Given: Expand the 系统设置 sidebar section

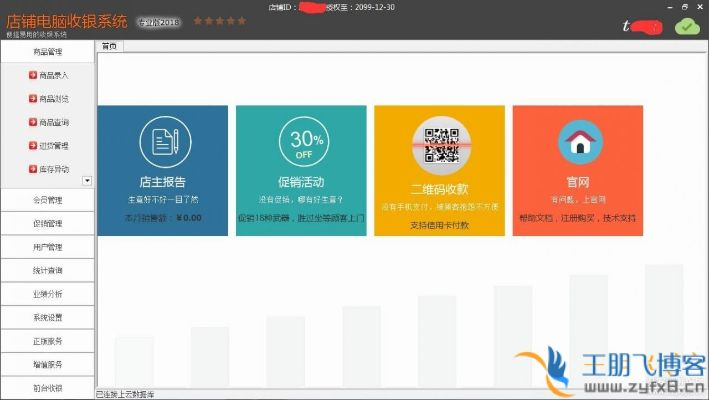Looking at the screenshot, I should 47,317.
